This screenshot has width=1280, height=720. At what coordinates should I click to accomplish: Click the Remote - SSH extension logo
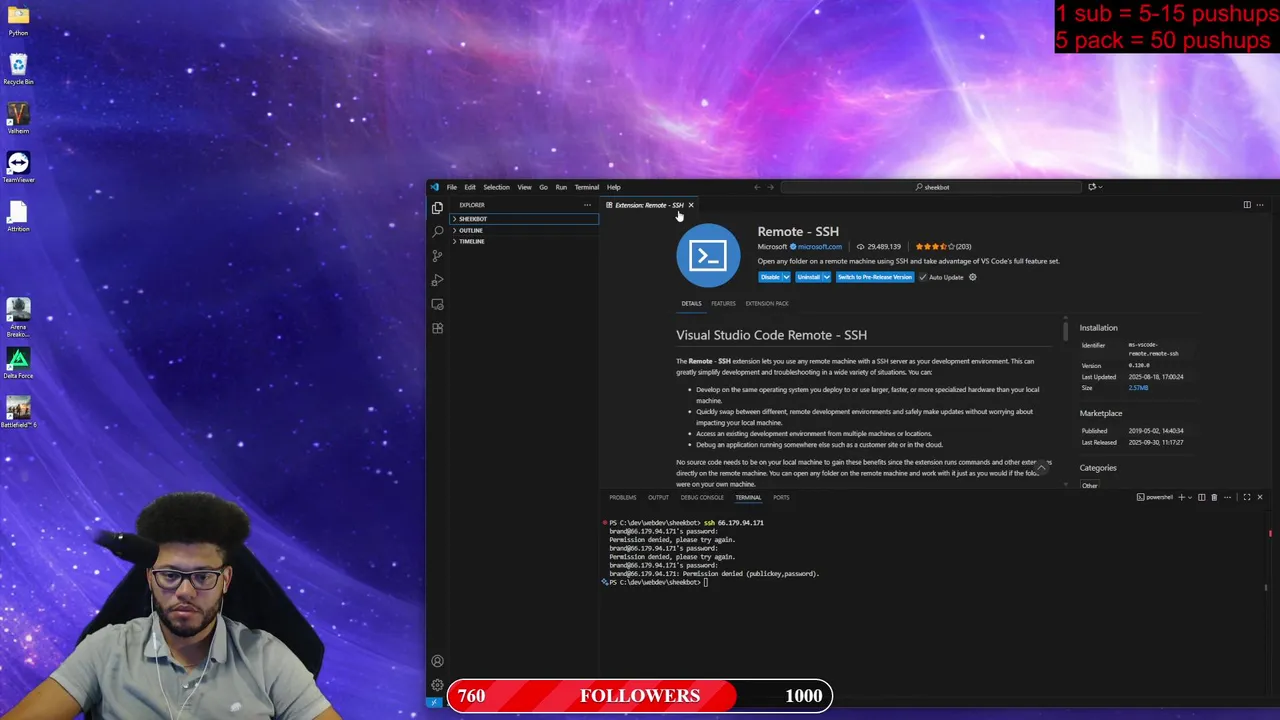708,255
